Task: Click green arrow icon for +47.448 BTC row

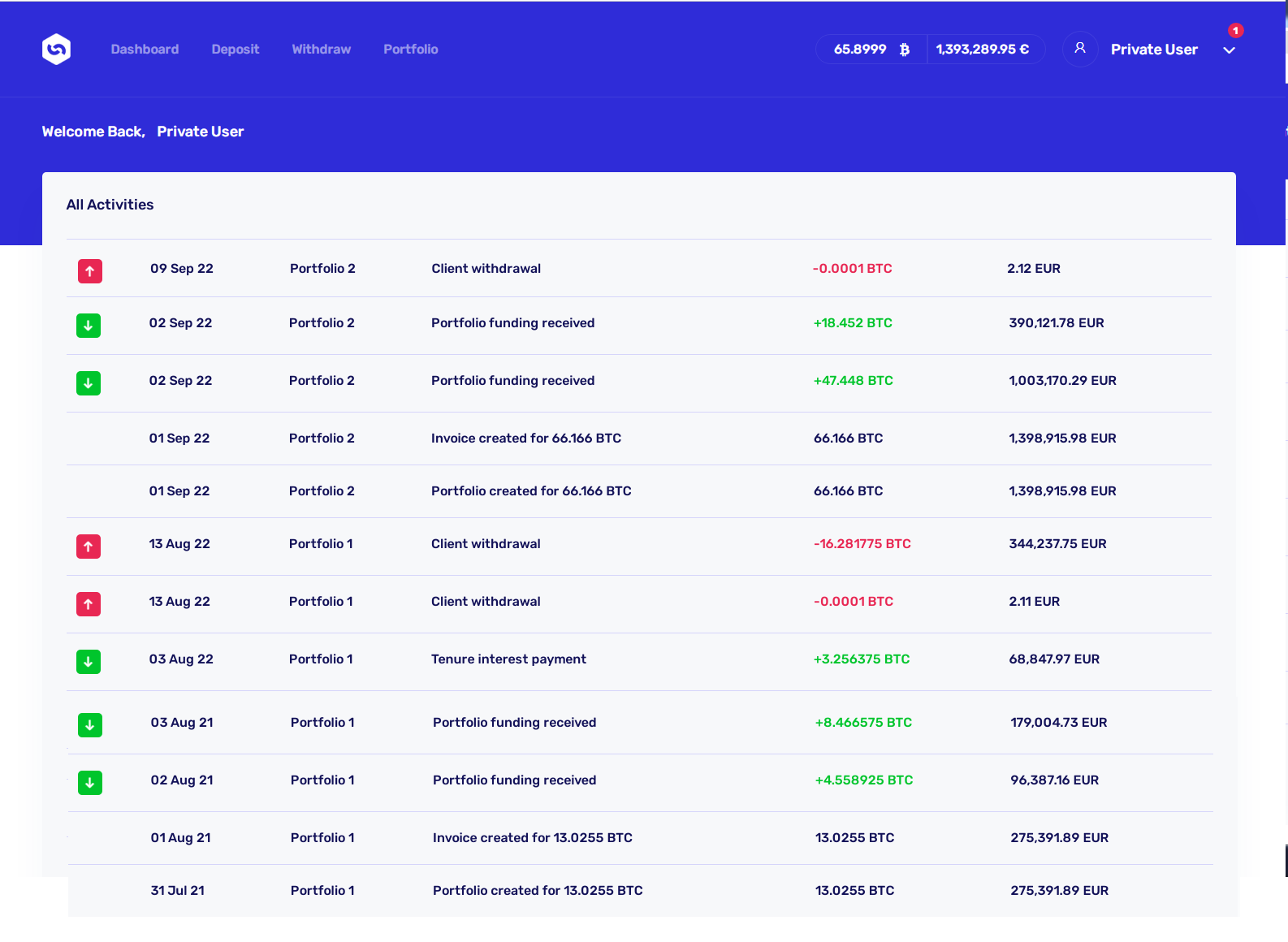Action: [89, 383]
